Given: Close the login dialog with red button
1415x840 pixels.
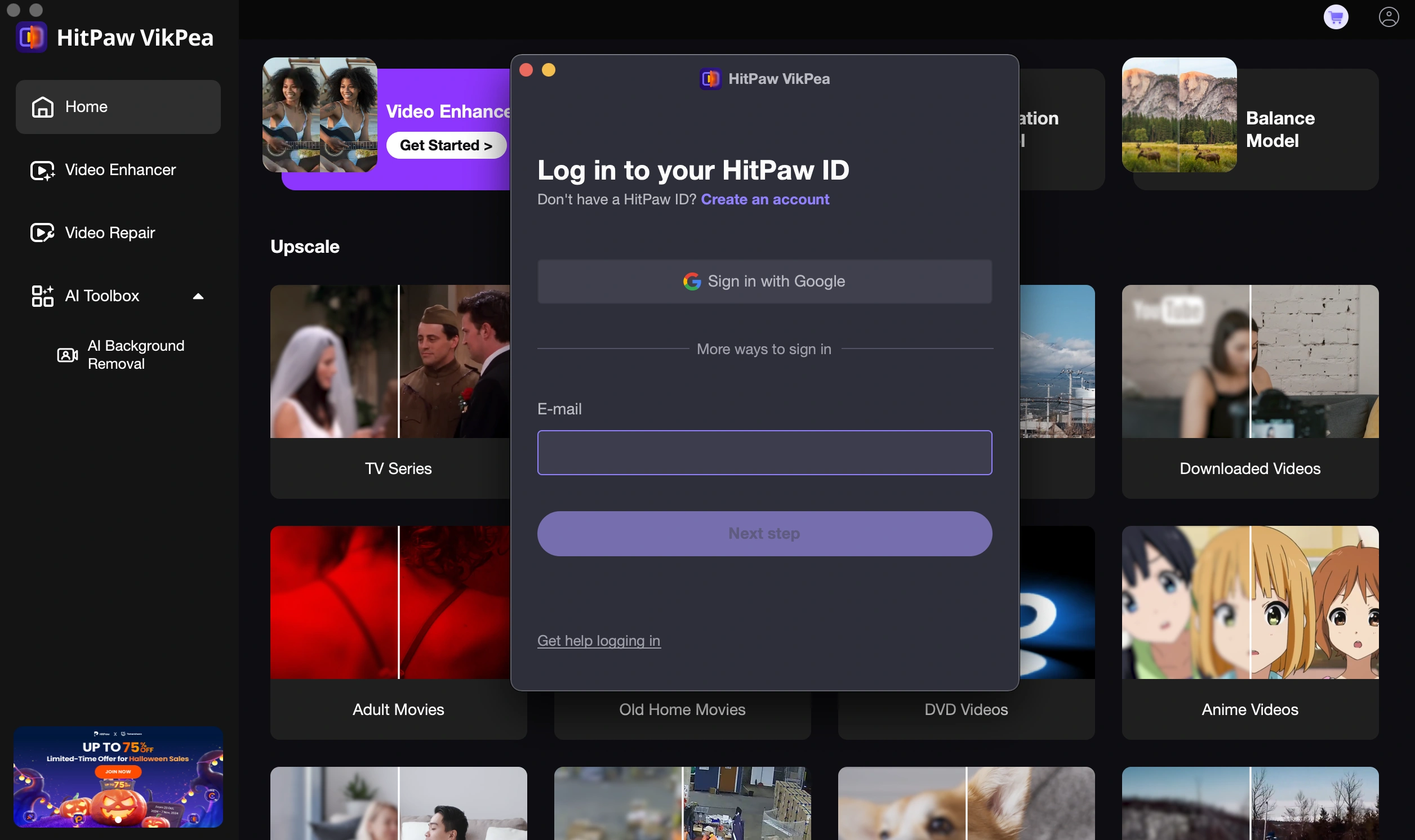Looking at the screenshot, I should point(526,70).
